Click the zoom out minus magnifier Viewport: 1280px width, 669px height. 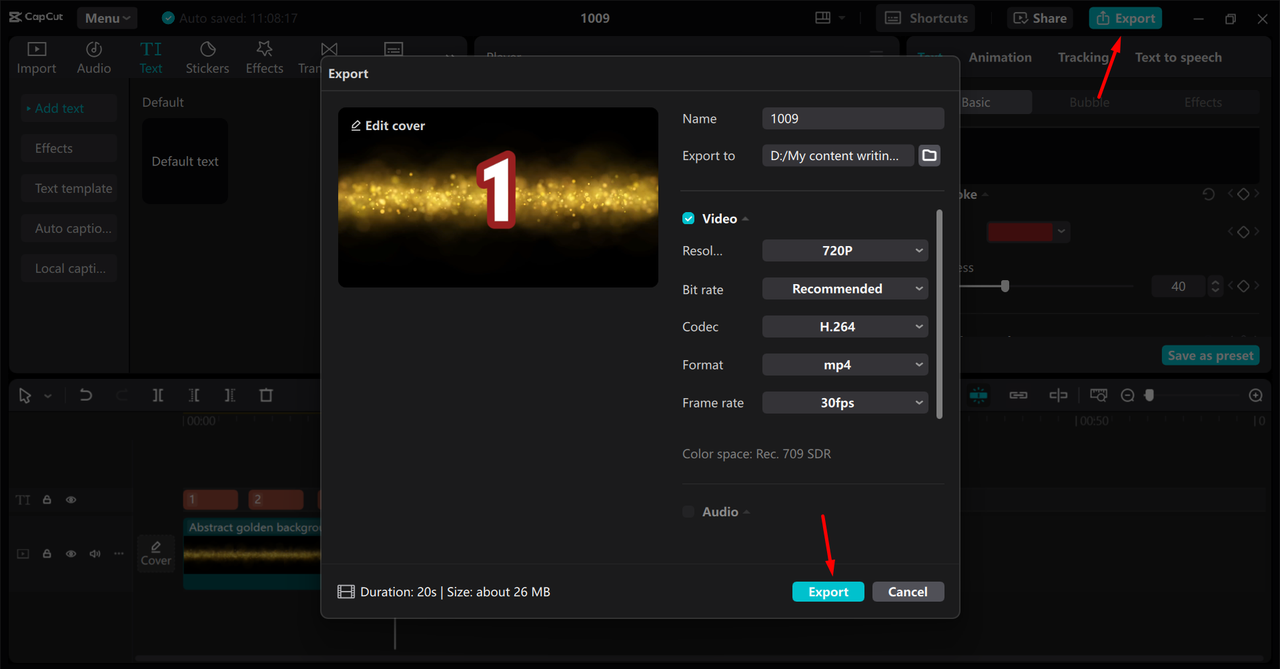1127,395
